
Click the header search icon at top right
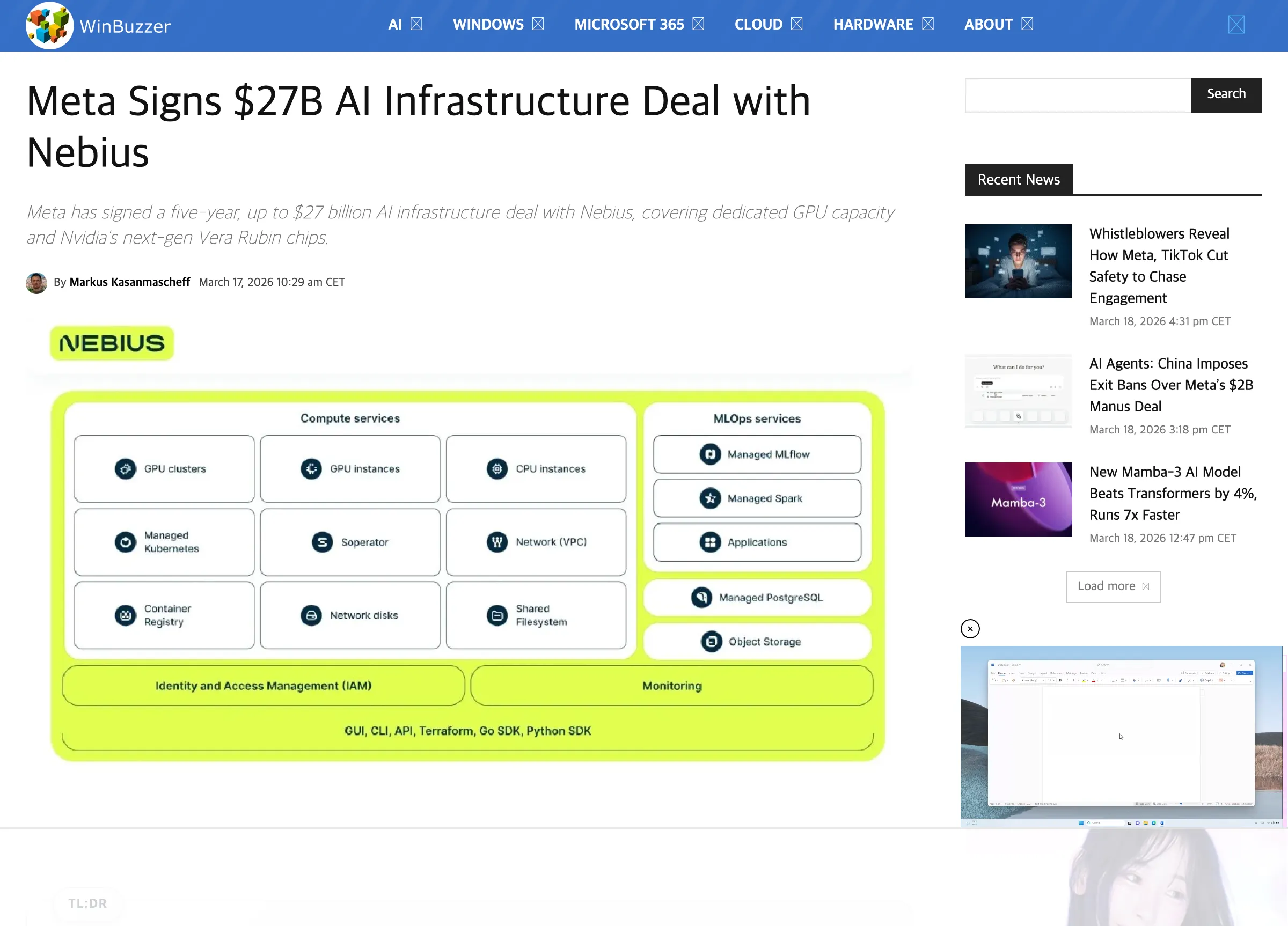(x=1236, y=25)
